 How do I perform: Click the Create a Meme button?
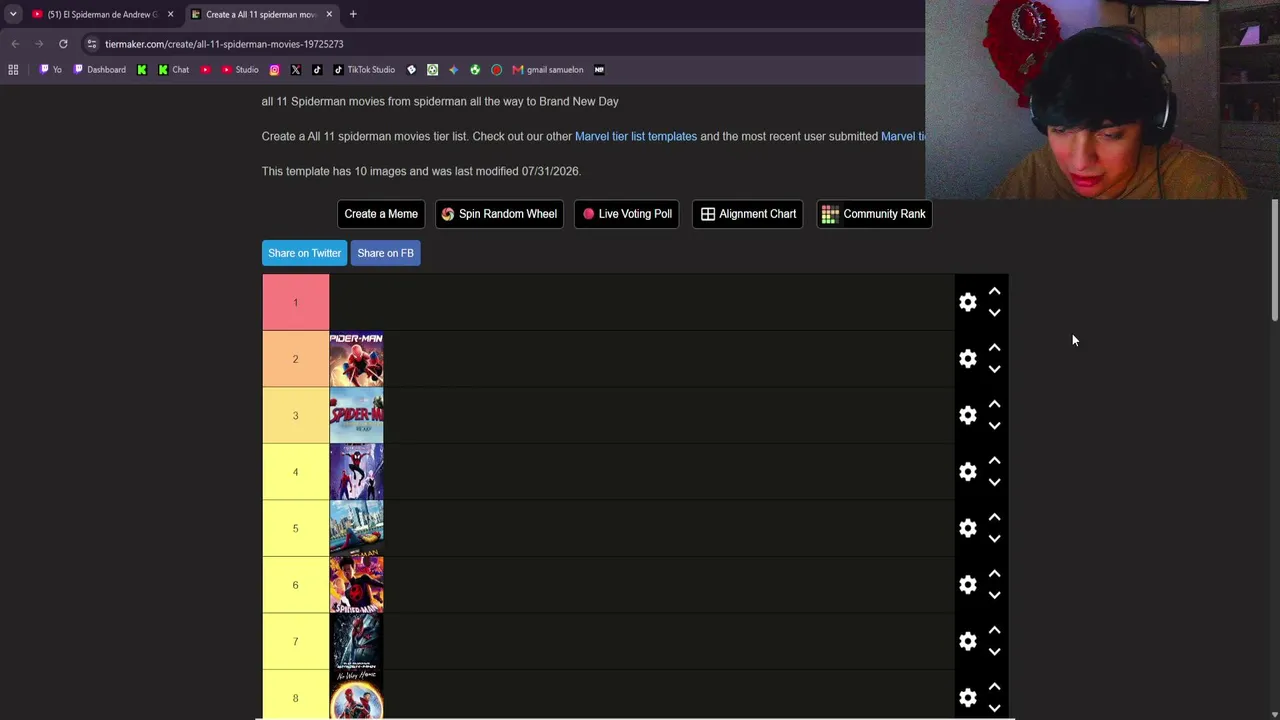point(381,214)
